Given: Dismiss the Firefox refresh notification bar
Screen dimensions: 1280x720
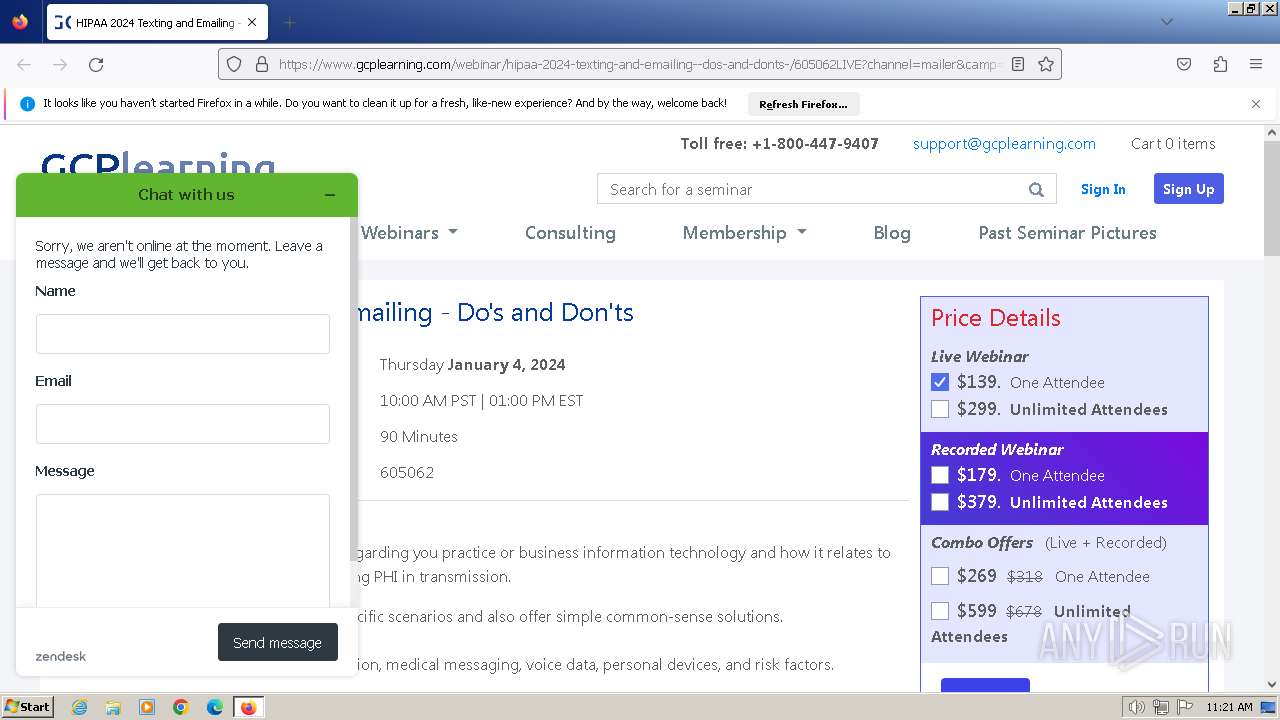Looking at the screenshot, I should coord(1256,104).
